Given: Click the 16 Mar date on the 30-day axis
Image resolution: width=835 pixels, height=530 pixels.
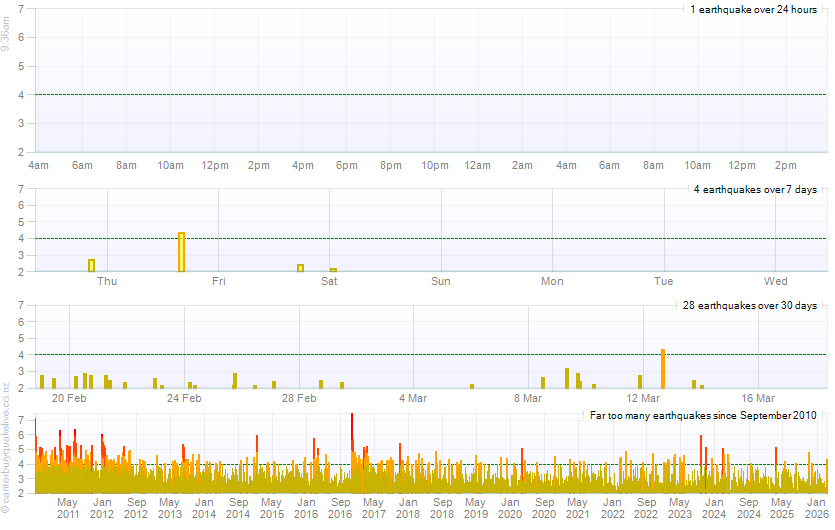Looking at the screenshot, I should pos(759,398).
